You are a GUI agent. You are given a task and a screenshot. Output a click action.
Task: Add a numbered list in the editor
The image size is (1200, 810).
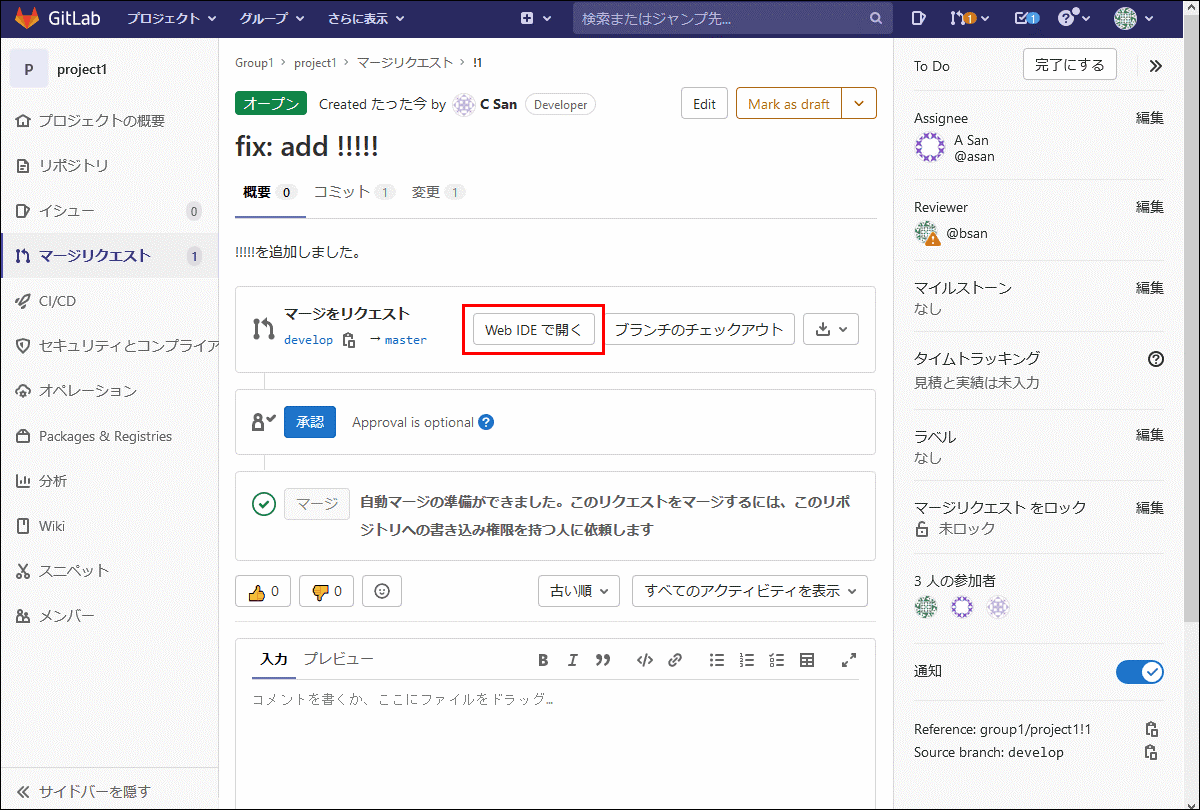point(747,660)
